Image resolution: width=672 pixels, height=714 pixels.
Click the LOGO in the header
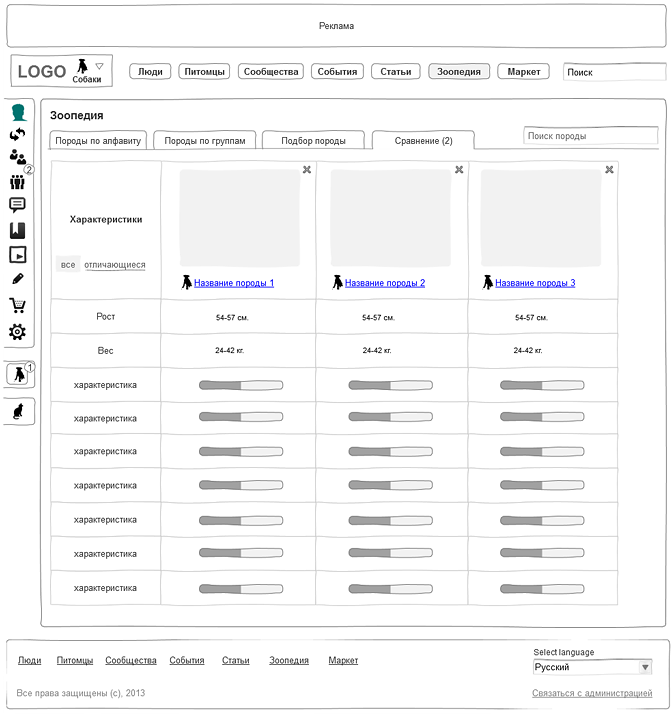[42, 71]
